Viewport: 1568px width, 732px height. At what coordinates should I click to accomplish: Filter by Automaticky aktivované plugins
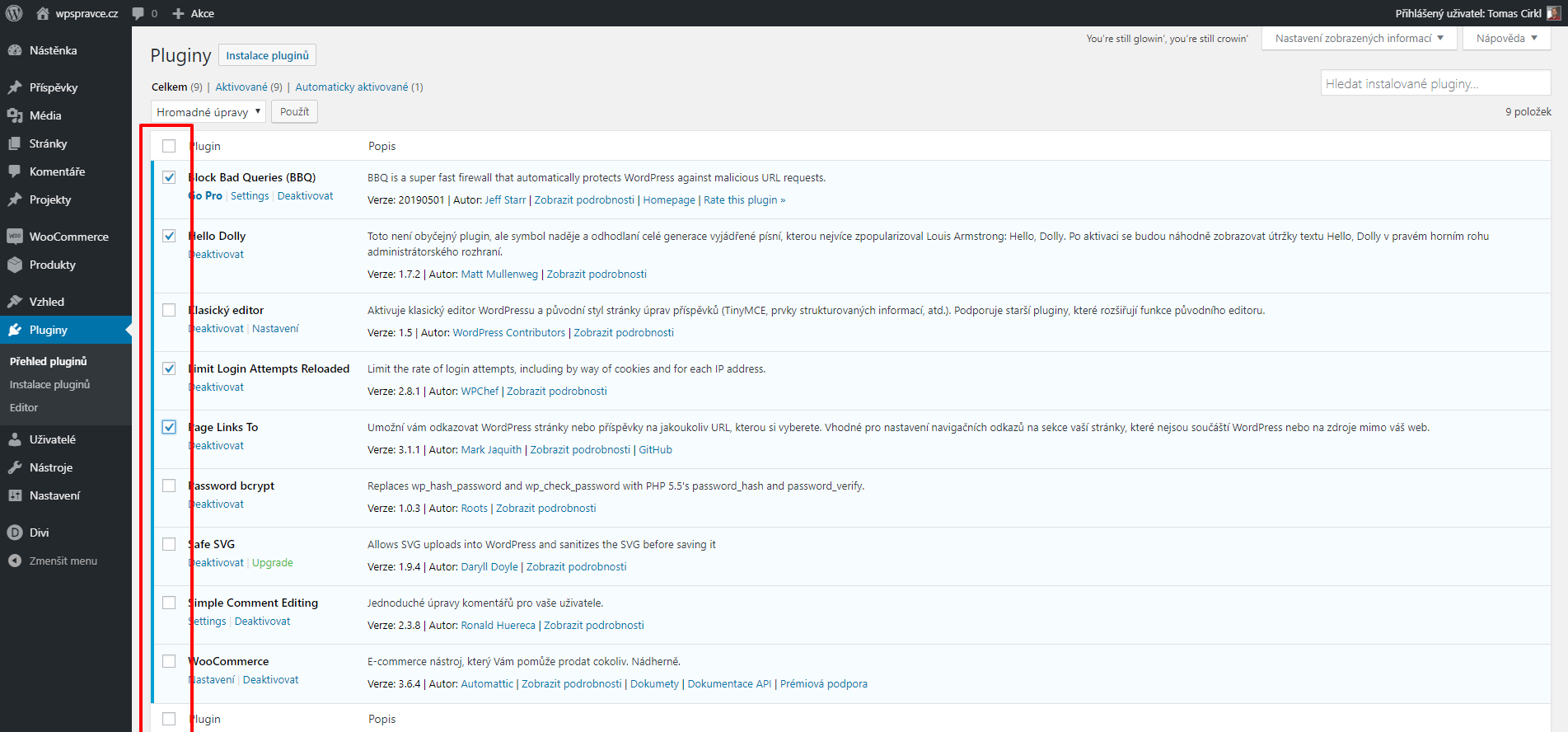click(x=352, y=87)
